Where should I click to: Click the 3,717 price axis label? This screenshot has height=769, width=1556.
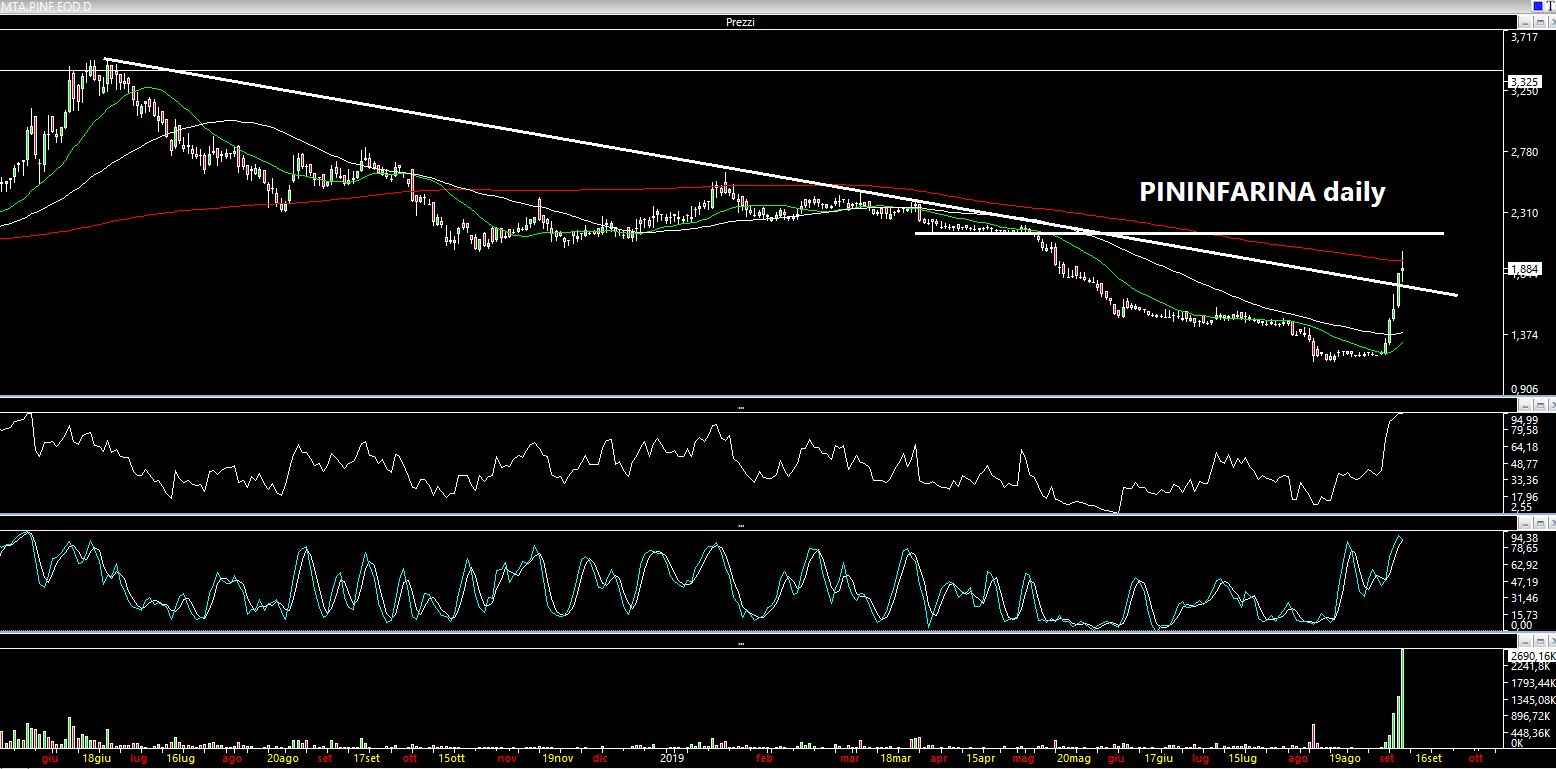point(1525,38)
